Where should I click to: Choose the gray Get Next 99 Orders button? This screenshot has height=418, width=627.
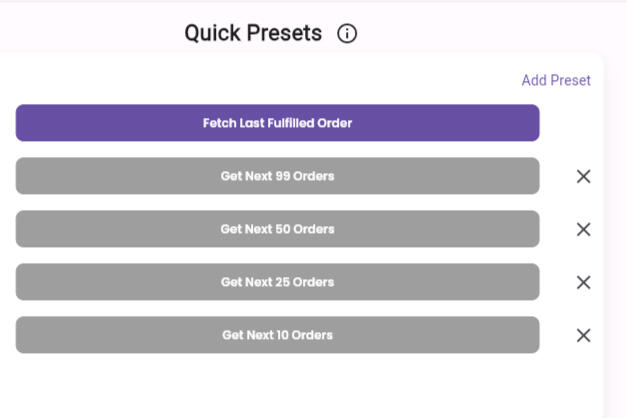pyautogui.click(x=277, y=176)
